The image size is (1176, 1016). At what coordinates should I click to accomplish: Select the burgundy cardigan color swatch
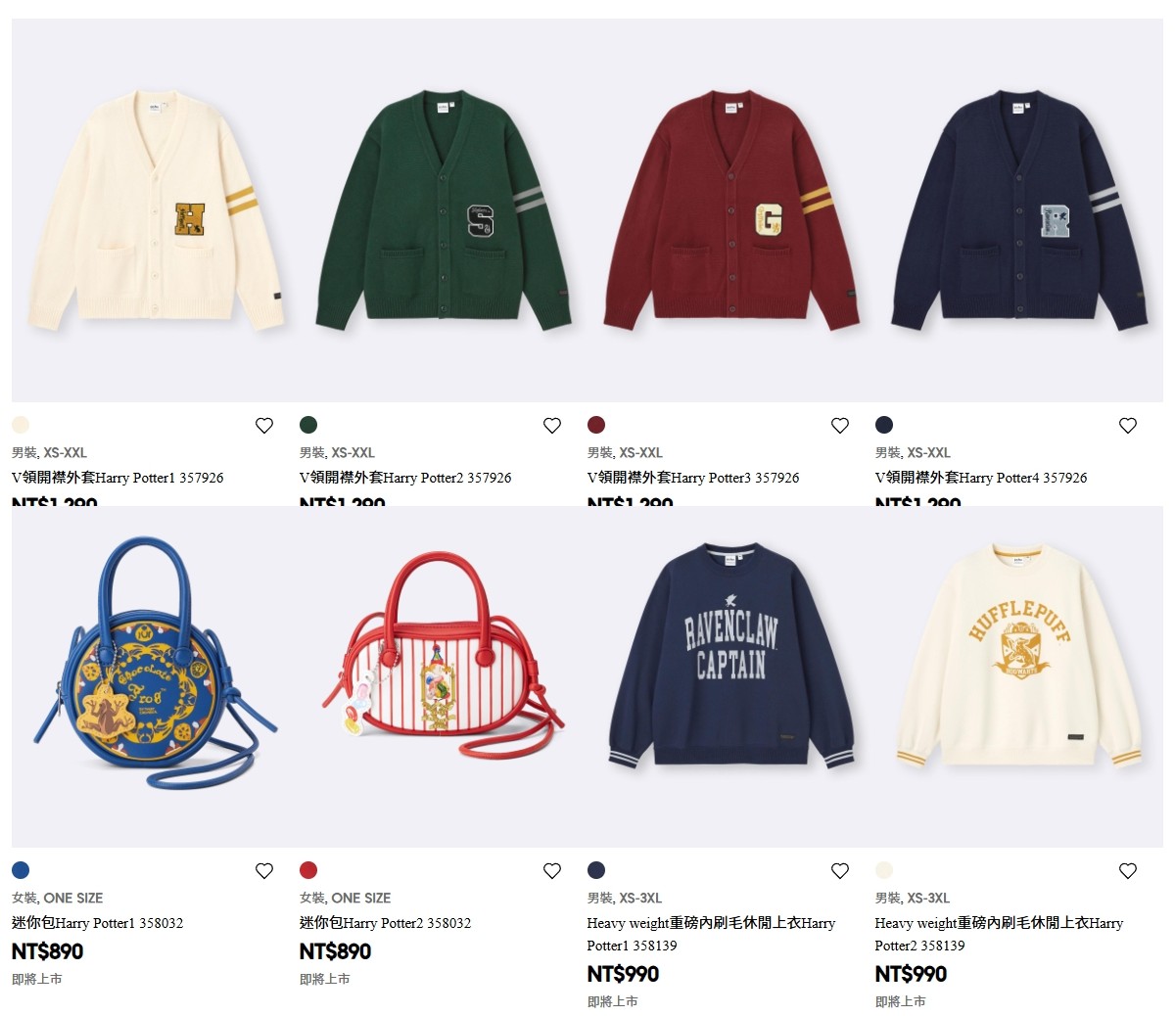[x=596, y=425]
